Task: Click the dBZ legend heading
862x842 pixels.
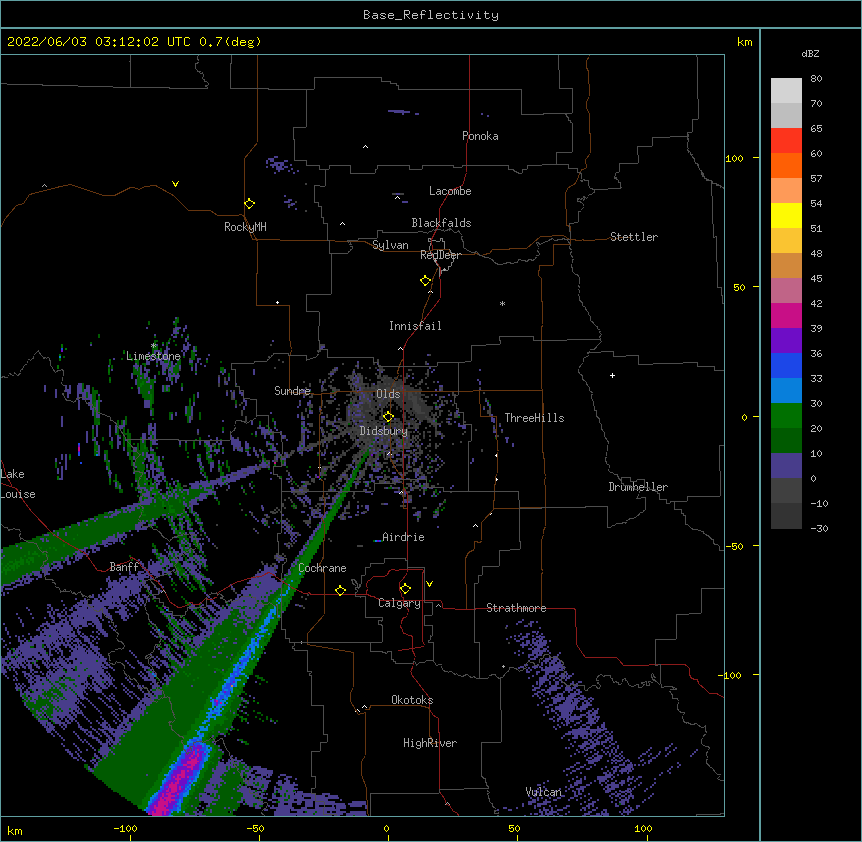Action: [x=810, y=53]
